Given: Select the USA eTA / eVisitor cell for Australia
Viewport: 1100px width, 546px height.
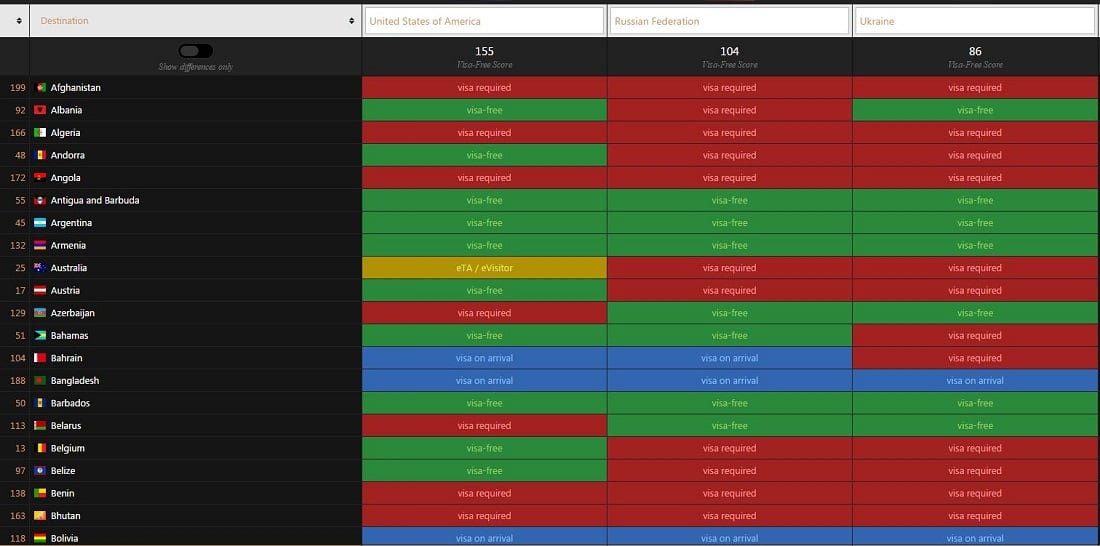Looking at the screenshot, I should (x=484, y=268).
